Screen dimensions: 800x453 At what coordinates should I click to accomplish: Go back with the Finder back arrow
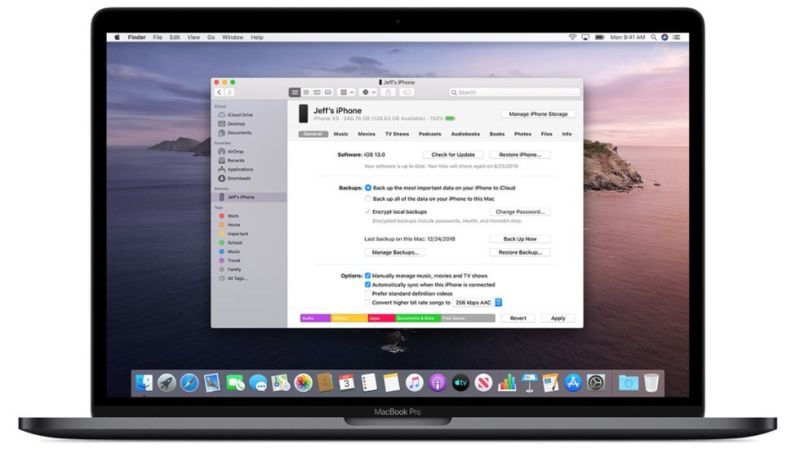coord(219,92)
